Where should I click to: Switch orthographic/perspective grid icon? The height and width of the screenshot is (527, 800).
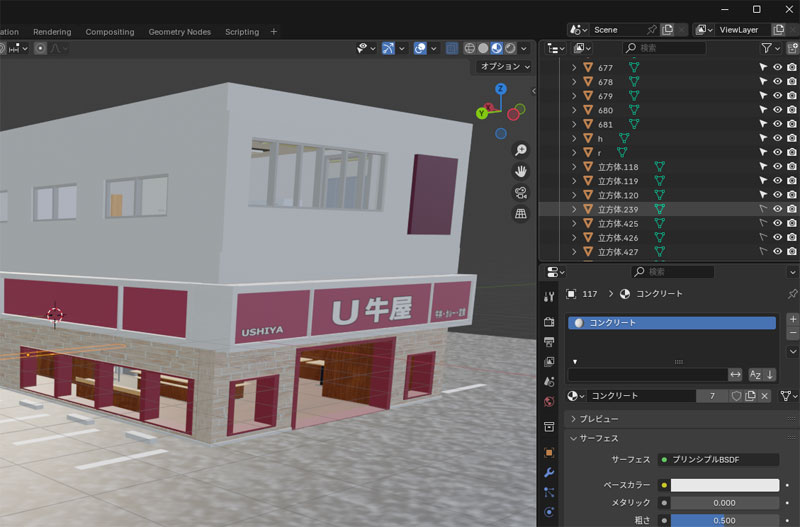pos(520,214)
